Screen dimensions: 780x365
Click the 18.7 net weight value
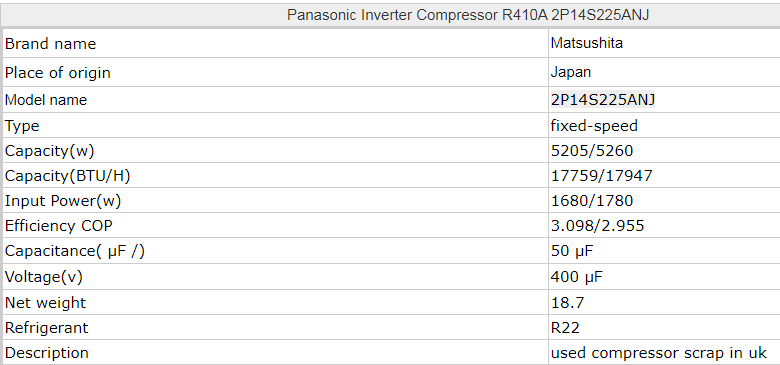[x=567, y=302]
